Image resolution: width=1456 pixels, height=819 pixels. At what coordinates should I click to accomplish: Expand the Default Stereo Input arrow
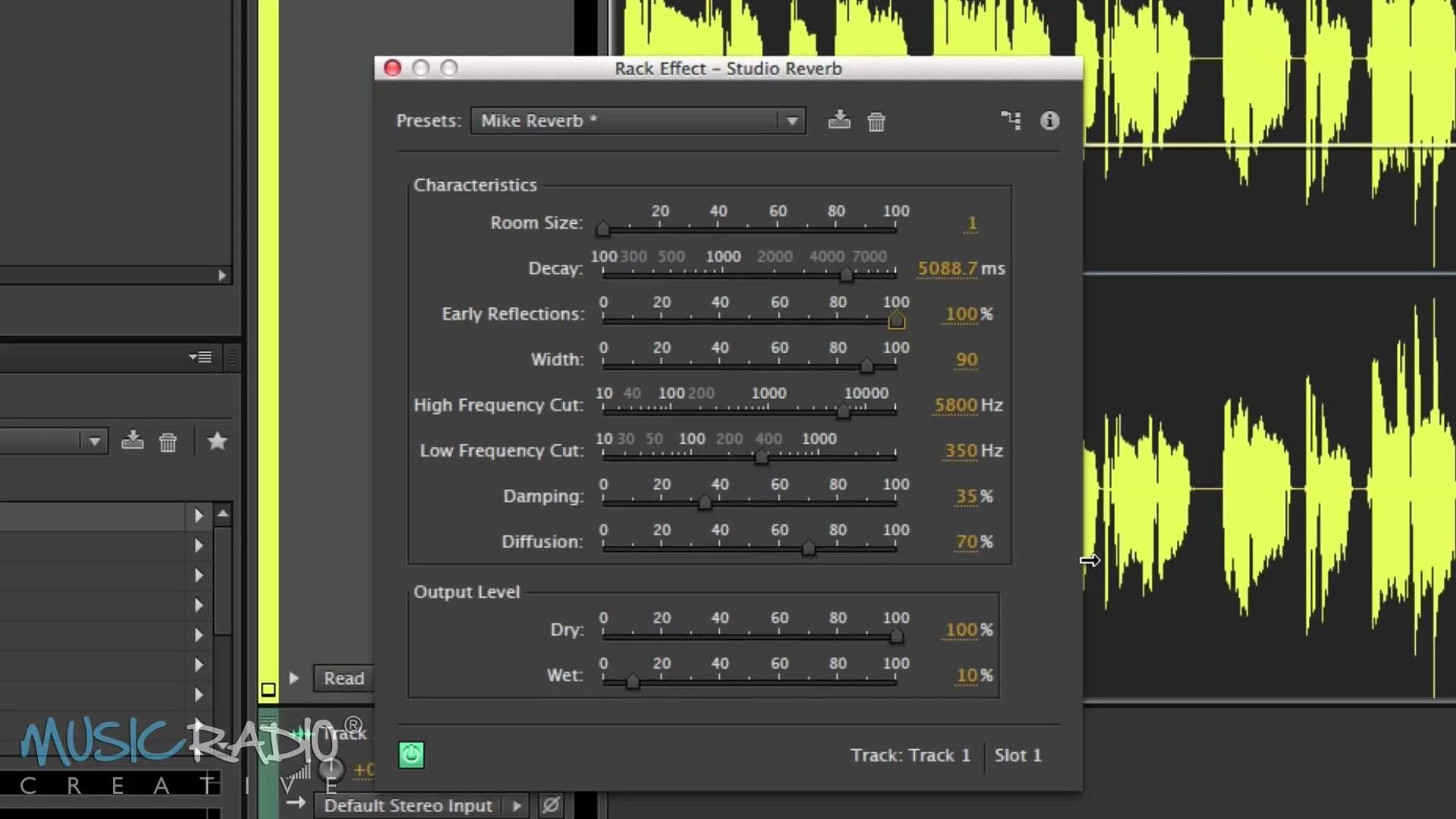pos(516,805)
